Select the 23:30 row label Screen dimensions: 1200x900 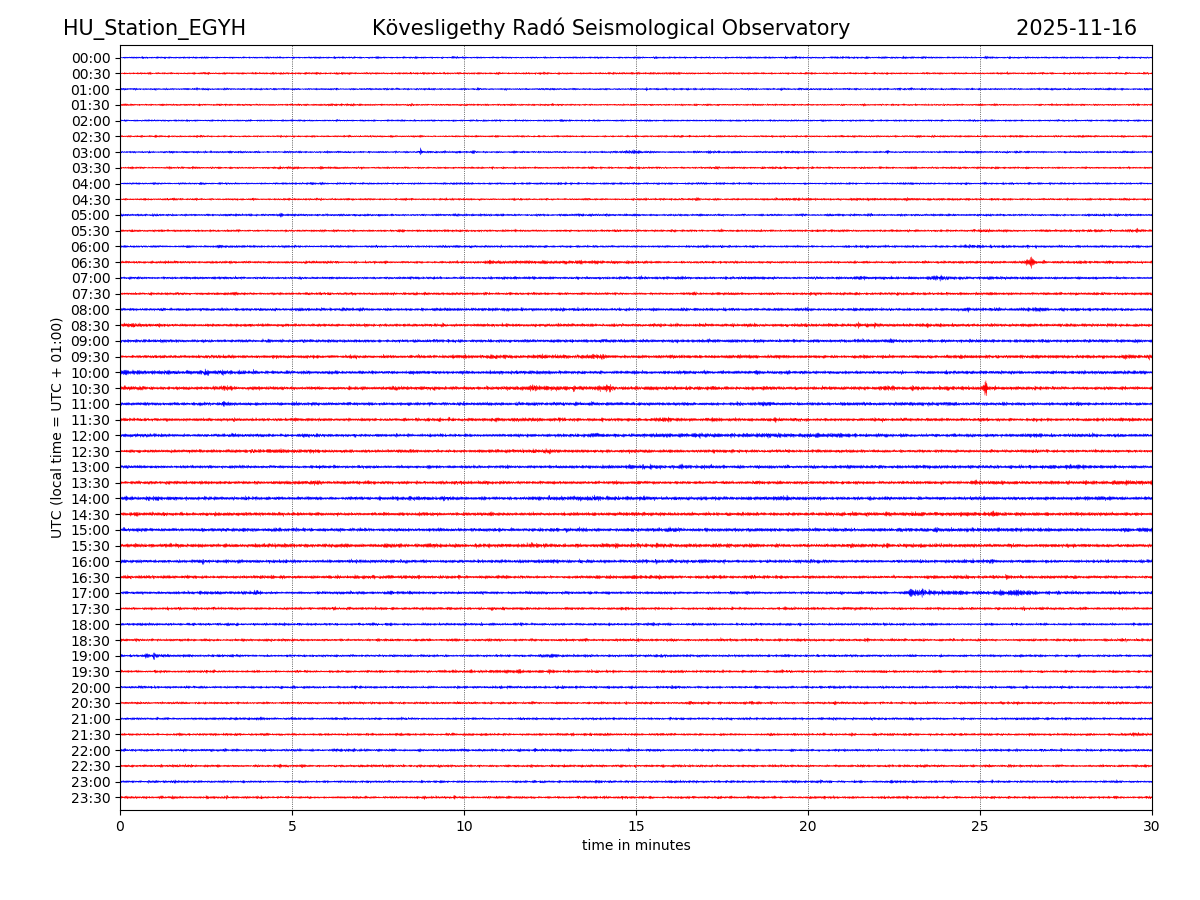91,798
